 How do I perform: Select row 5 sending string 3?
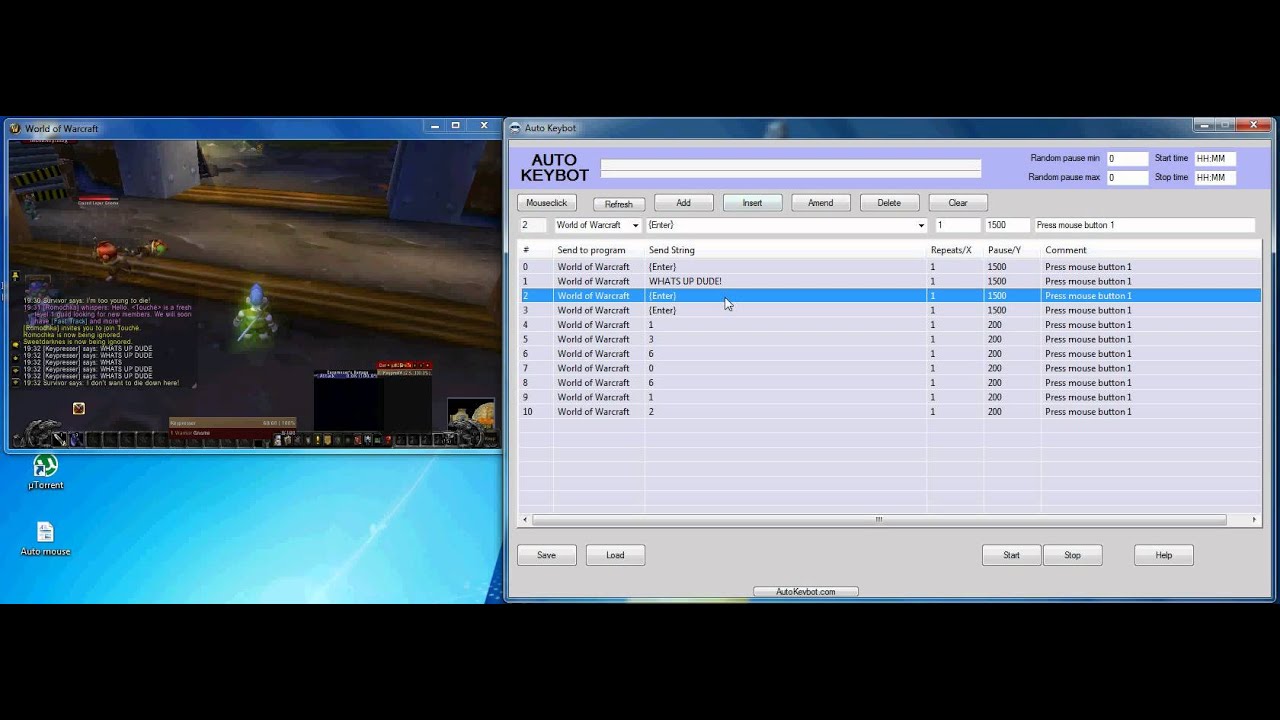pyautogui.click(x=889, y=339)
